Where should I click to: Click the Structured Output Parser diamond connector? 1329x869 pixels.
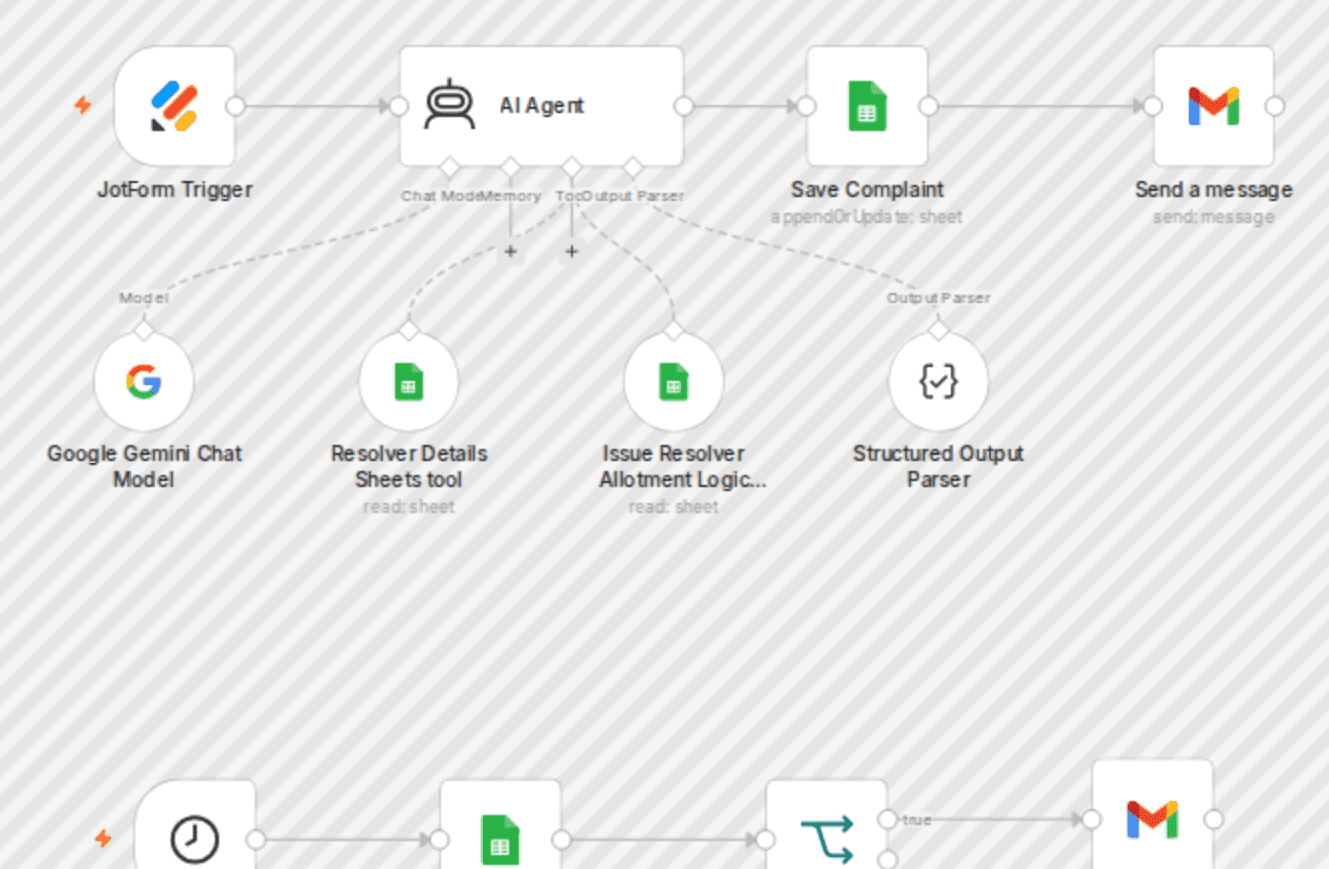tap(938, 330)
